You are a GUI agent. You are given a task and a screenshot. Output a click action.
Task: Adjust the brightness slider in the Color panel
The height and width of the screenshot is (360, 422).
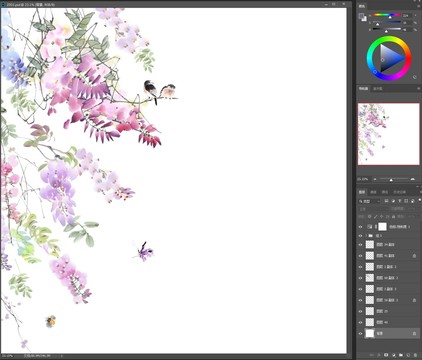tap(386, 30)
